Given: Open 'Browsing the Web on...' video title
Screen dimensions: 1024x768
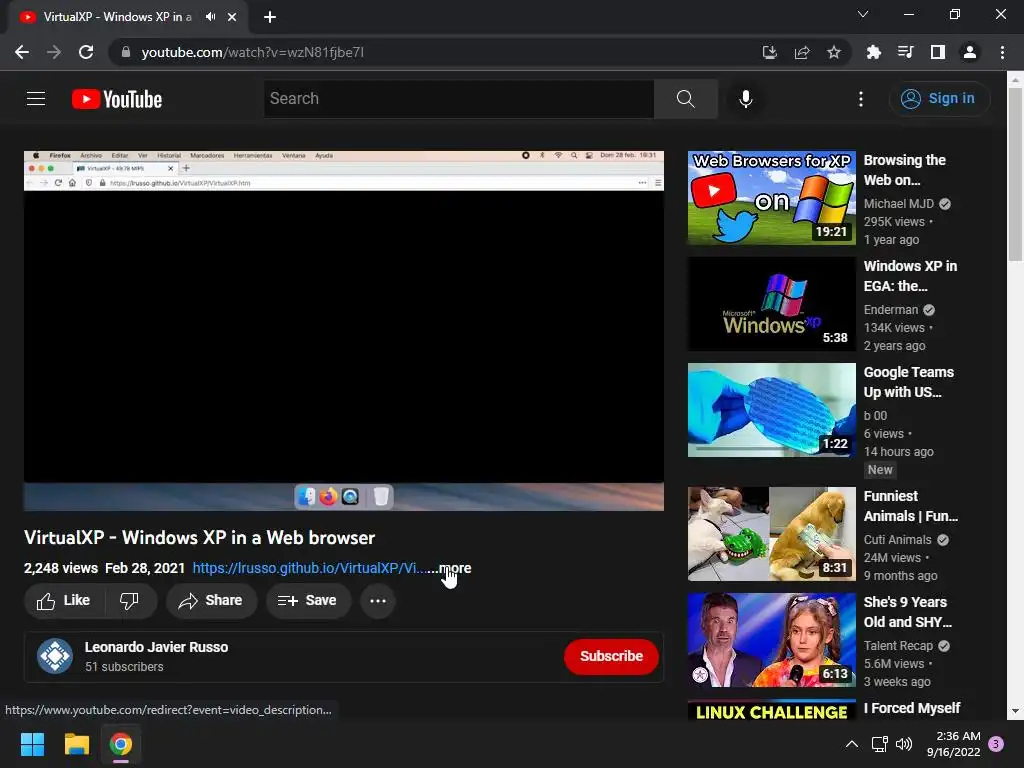Looking at the screenshot, I should (904, 170).
